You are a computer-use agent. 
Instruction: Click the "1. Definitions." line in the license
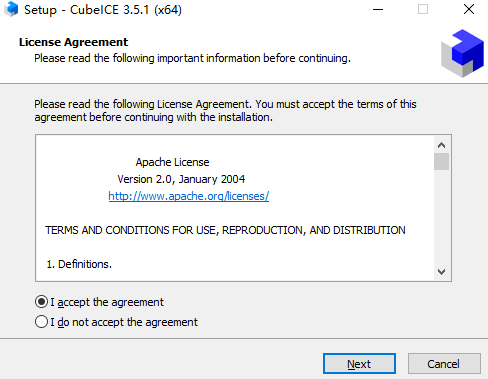point(79,264)
